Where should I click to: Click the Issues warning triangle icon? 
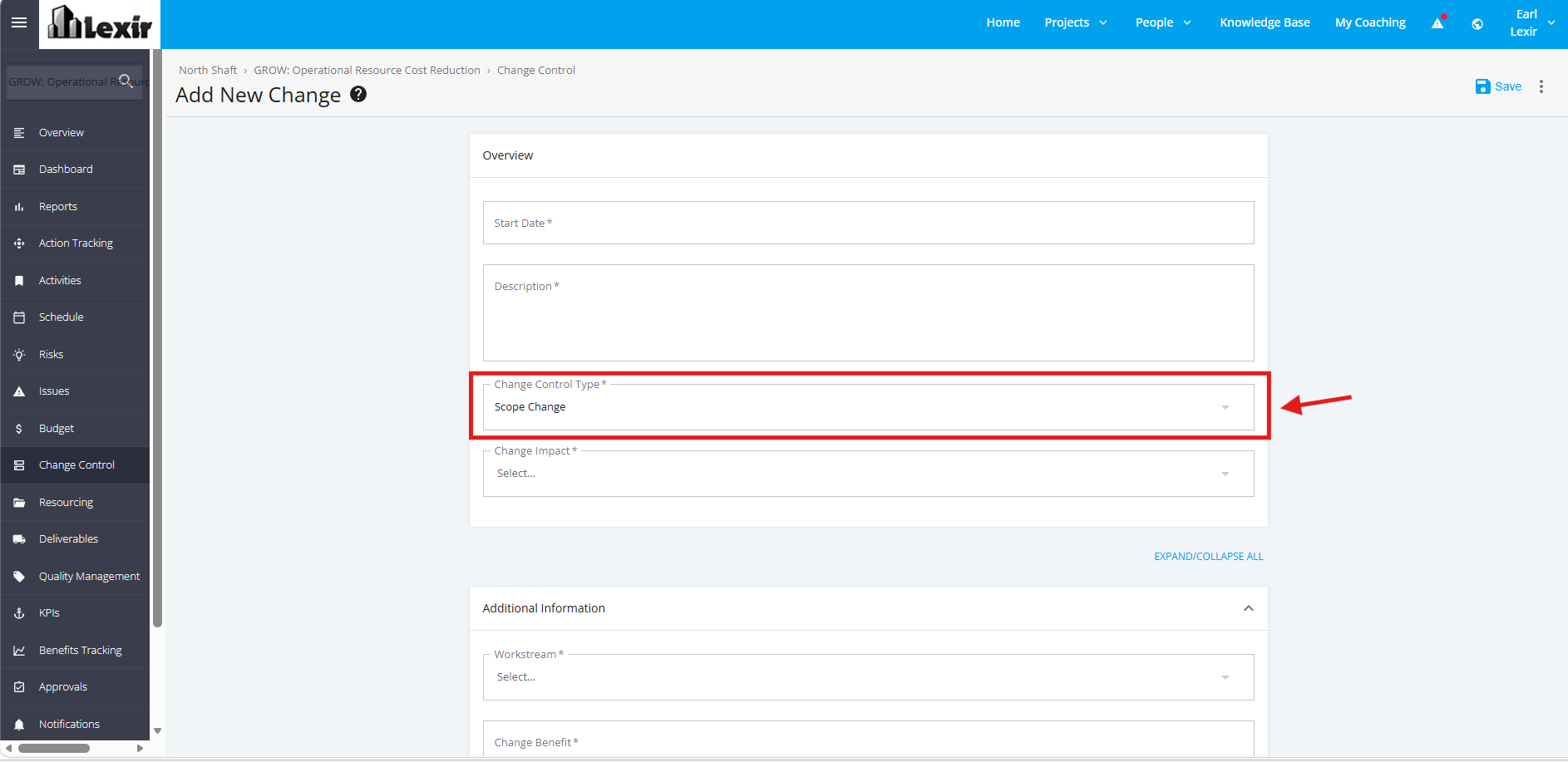click(x=19, y=391)
